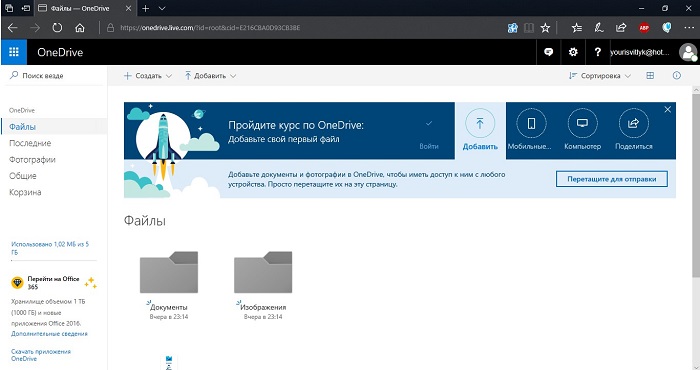Add web notes pen icon
The image size is (700, 370).
[599, 28]
